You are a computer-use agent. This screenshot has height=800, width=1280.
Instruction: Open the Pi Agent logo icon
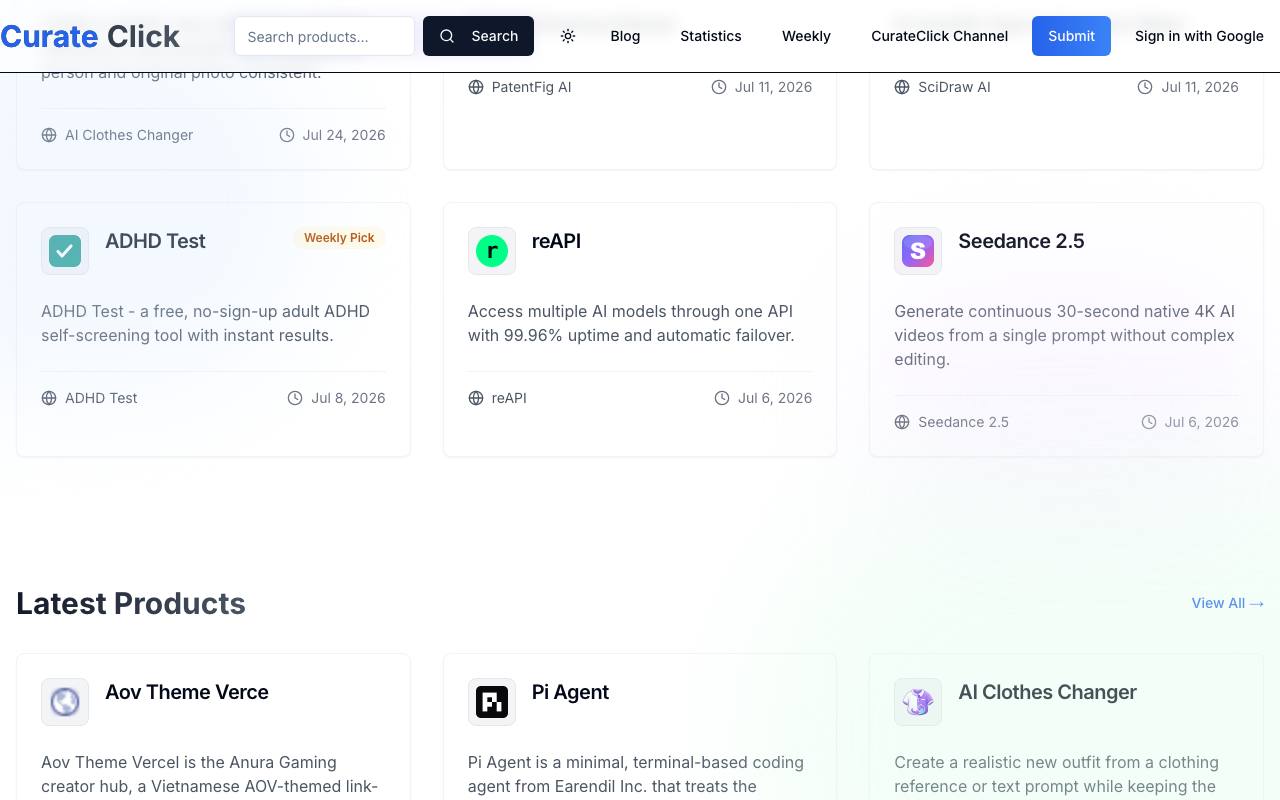(492, 702)
